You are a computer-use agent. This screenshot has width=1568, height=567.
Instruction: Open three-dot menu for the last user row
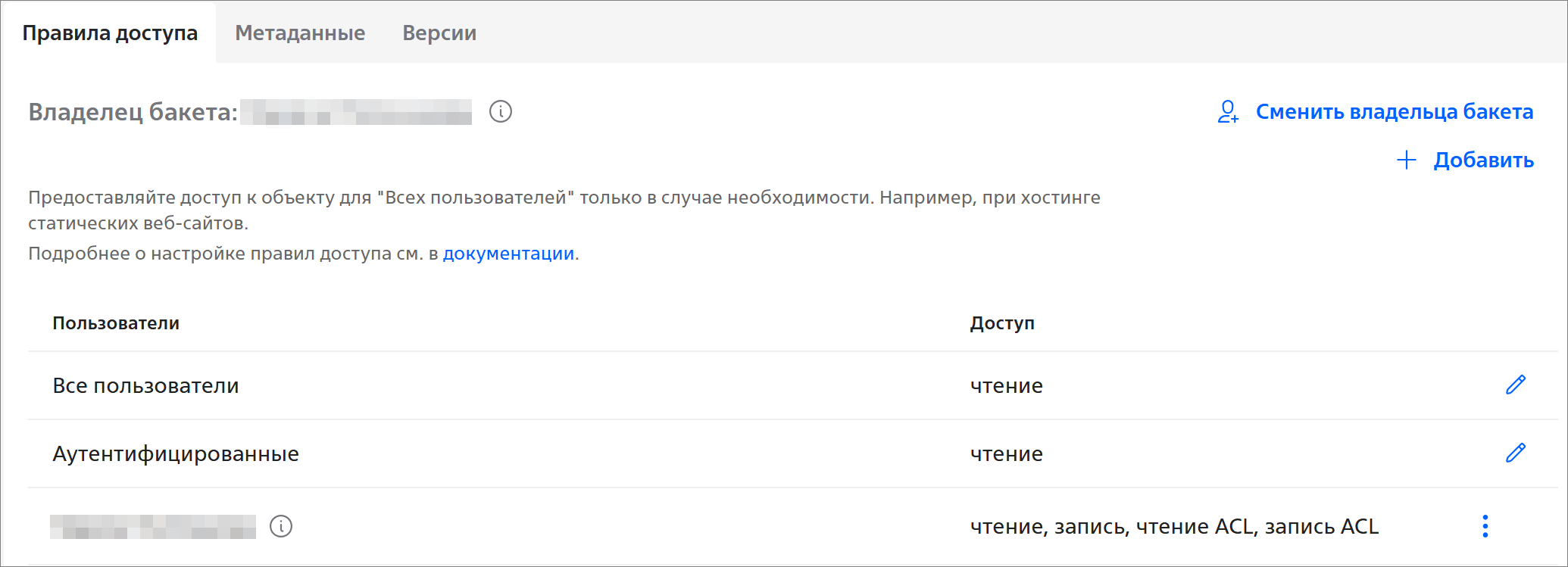point(1485,526)
